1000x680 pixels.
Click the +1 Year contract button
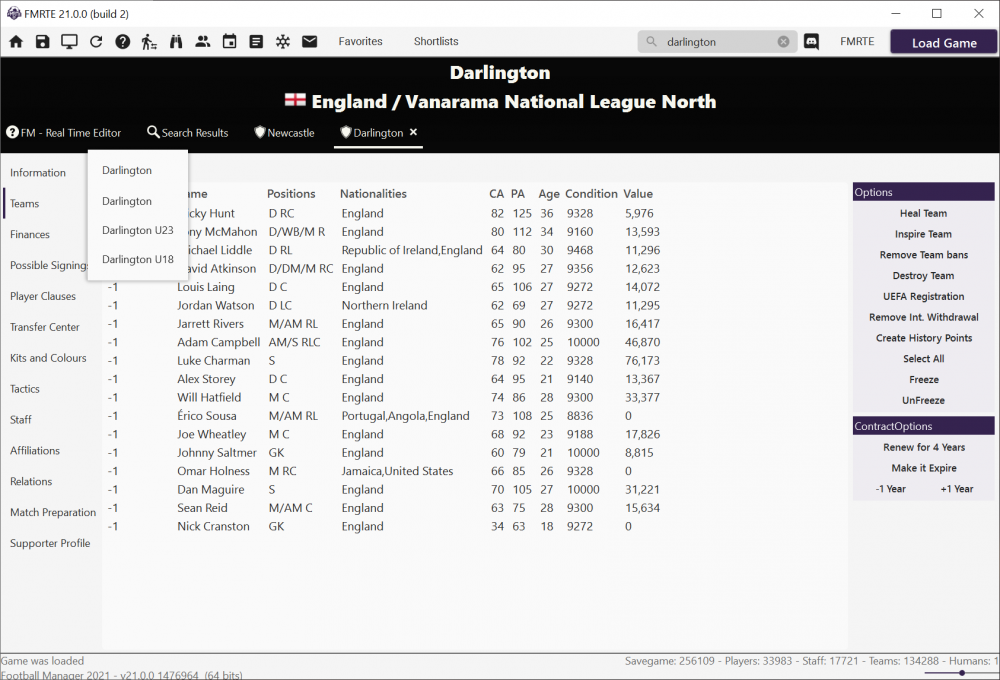[x=957, y=489]
